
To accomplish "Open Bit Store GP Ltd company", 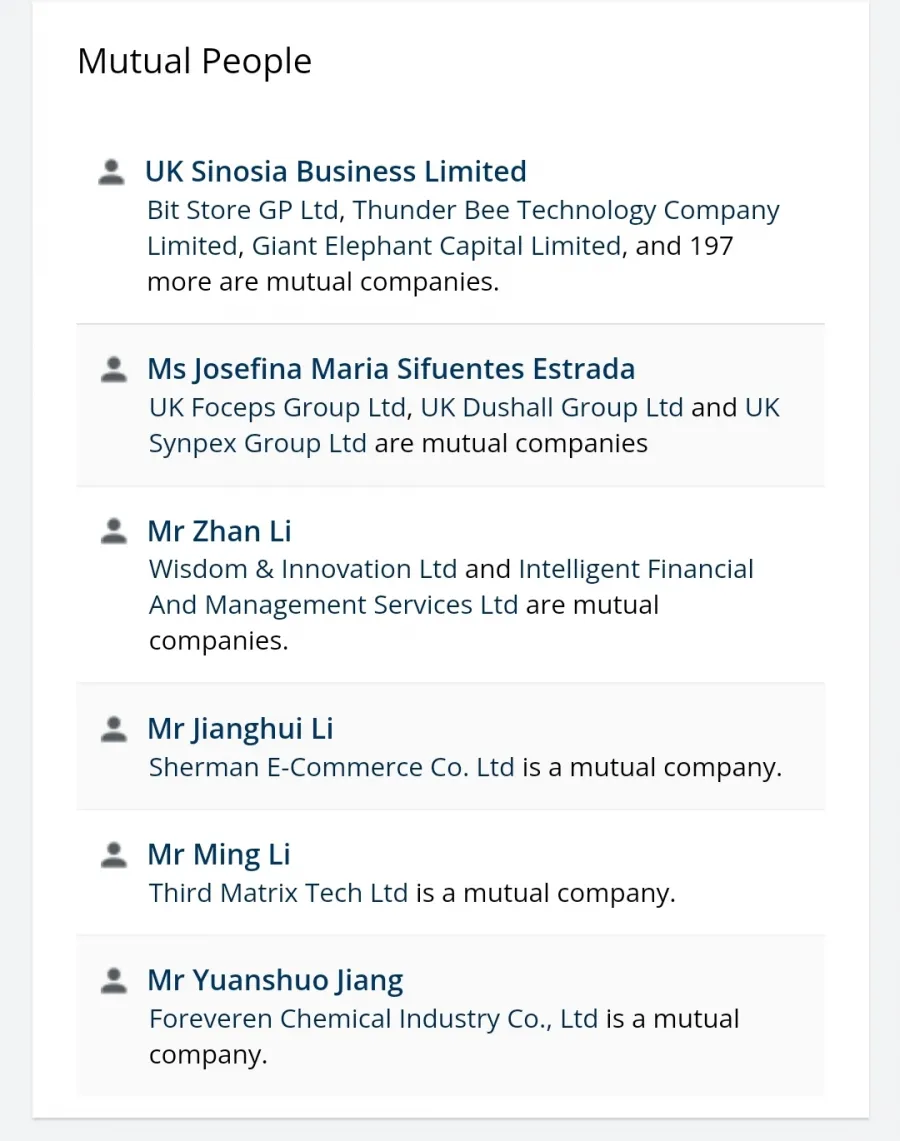I will [x=243, y=210].
